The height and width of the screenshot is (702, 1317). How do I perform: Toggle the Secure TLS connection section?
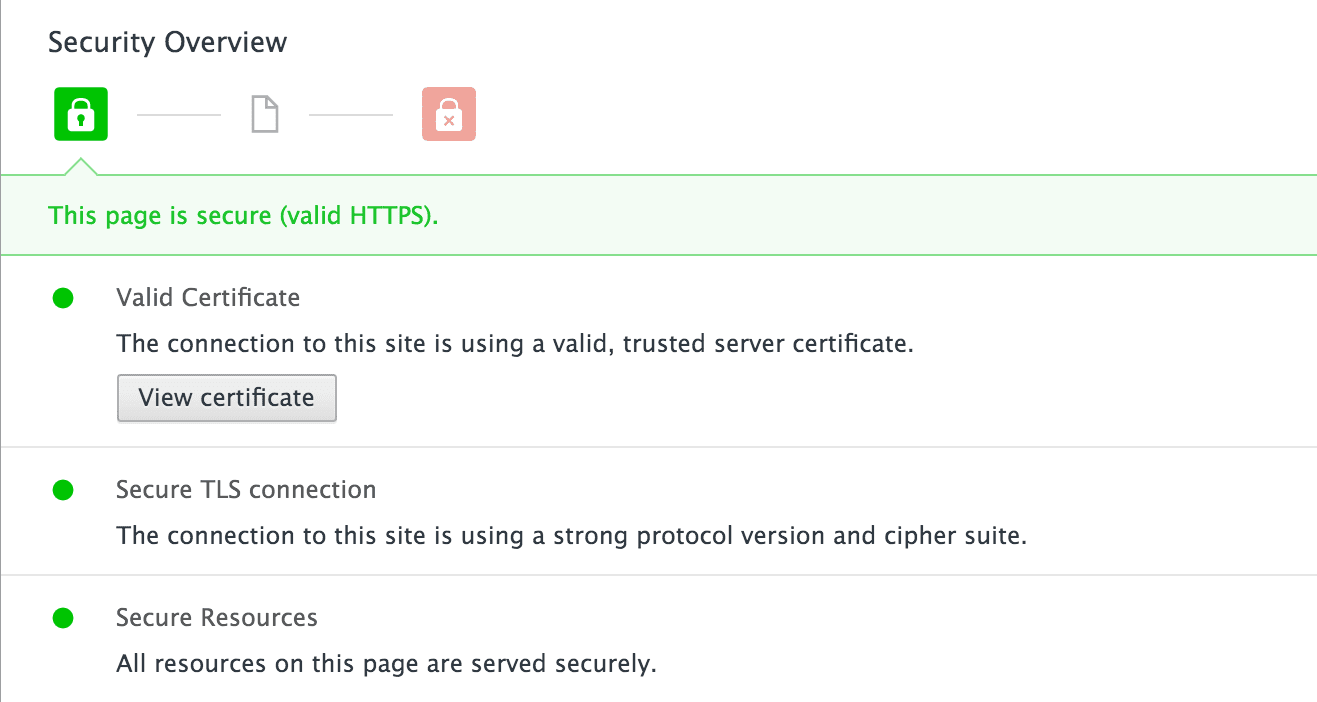(246, 489)
